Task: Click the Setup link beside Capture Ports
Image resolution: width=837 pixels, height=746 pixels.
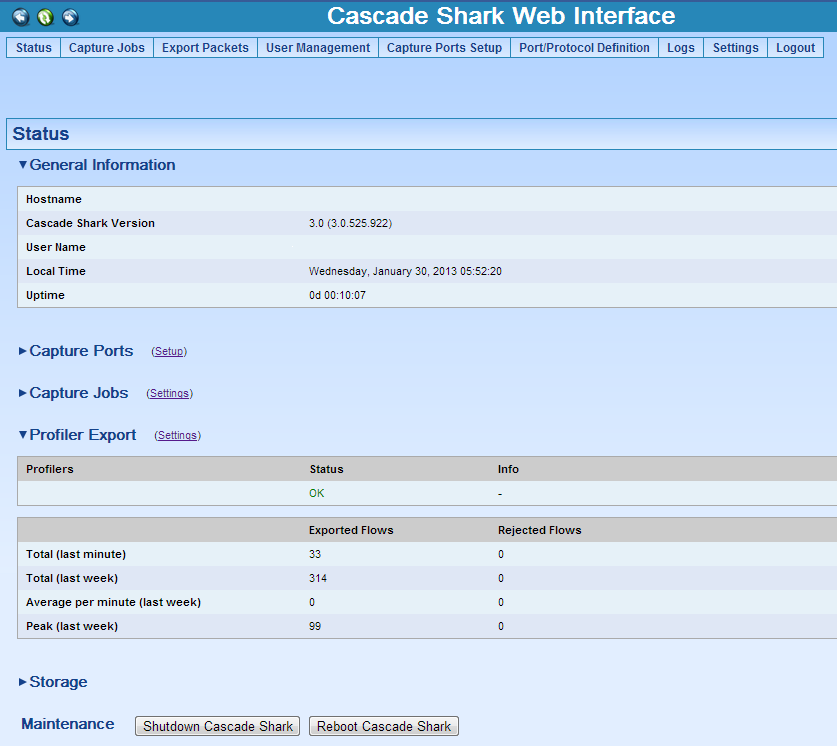Action: point(169,352)
